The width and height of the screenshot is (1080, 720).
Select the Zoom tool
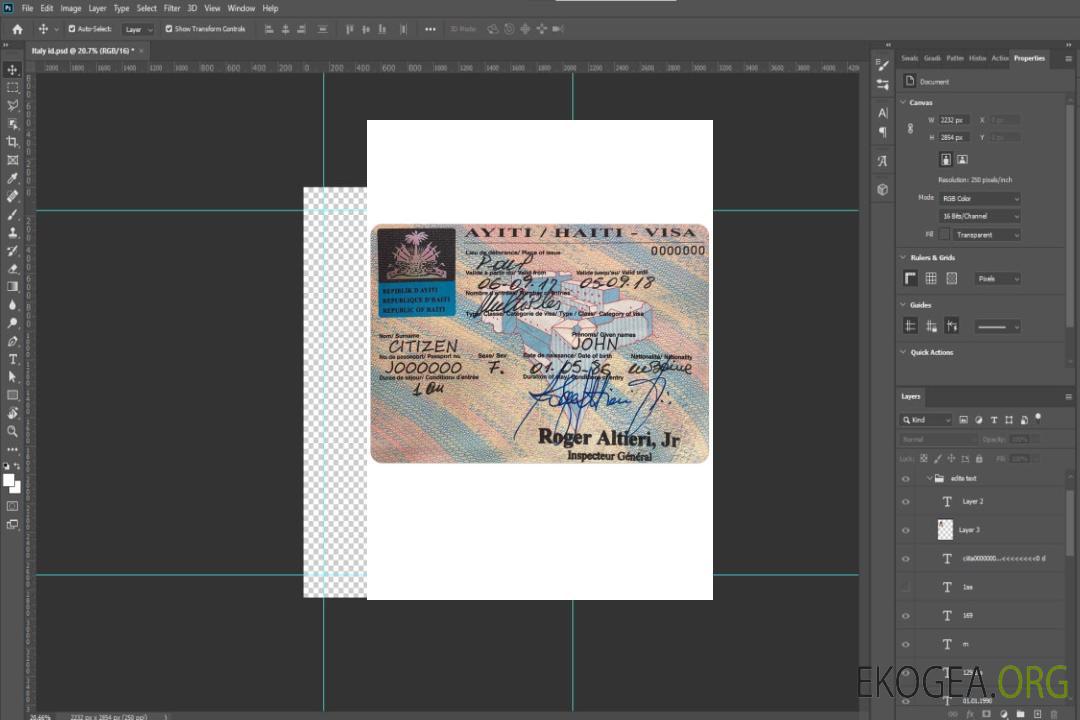coord(12,431)
